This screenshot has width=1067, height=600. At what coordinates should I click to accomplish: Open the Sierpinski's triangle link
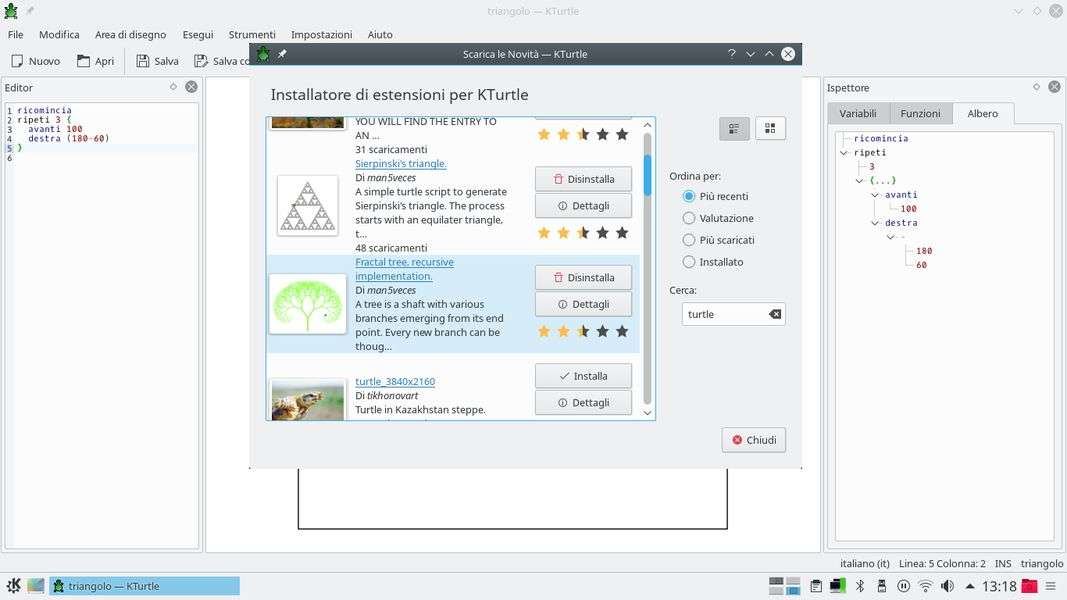click(401, 164)
